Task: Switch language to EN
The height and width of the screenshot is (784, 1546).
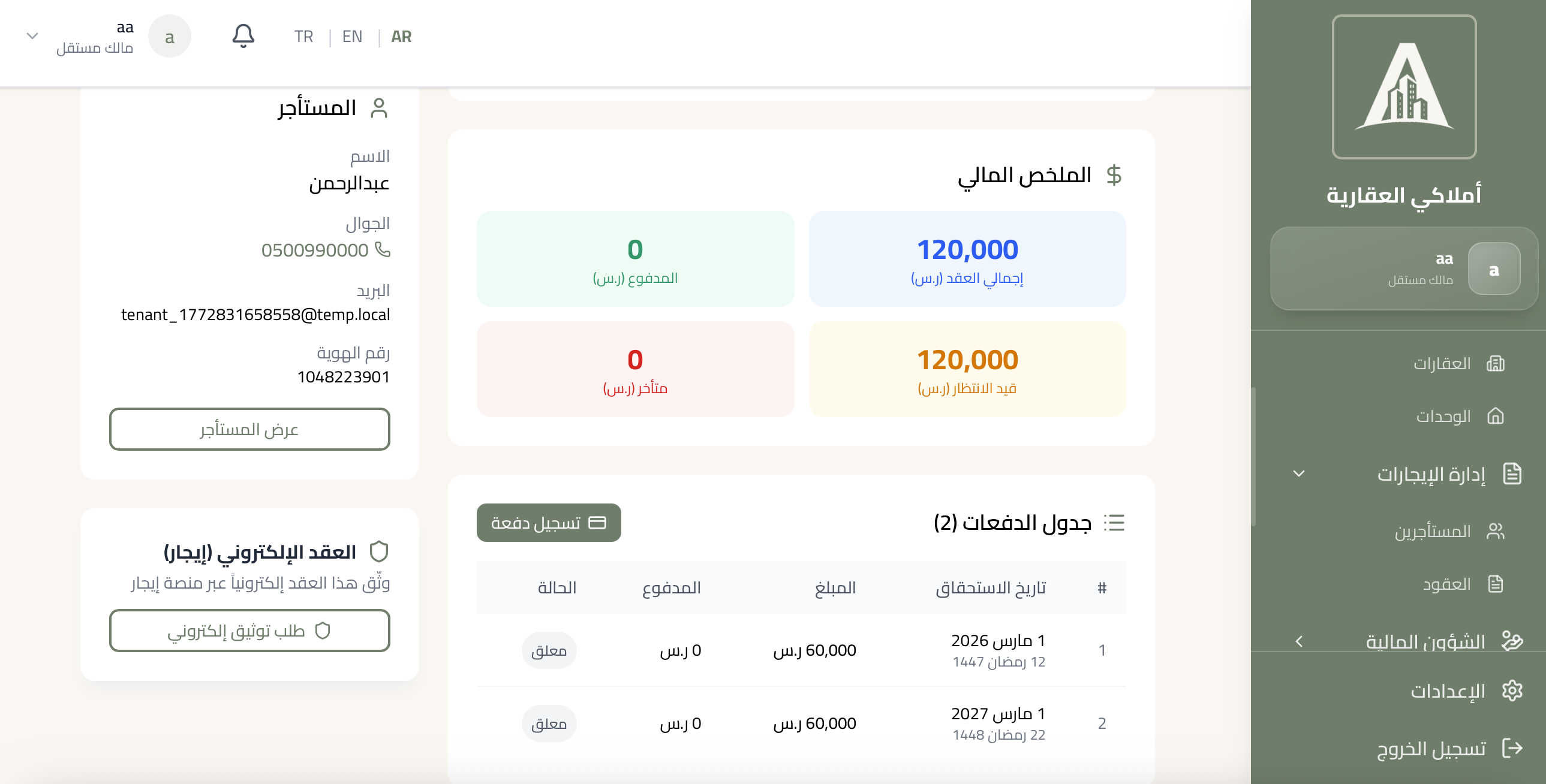Action: point(351,37)
